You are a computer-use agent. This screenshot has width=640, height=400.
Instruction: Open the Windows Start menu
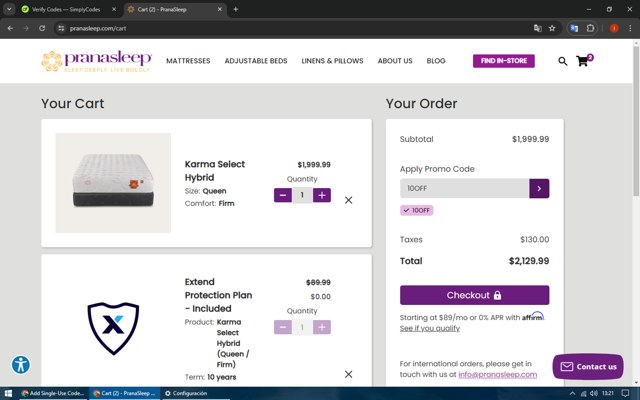(8, 393)
